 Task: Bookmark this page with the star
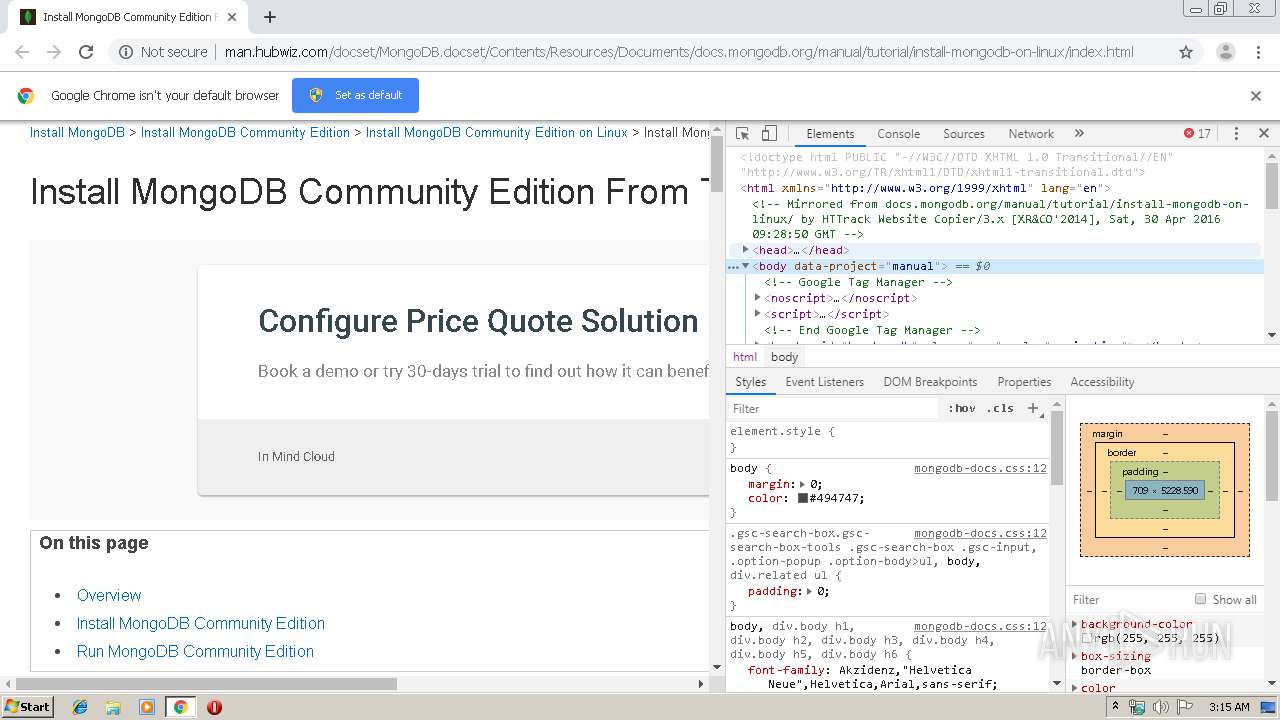point(1186,52)
